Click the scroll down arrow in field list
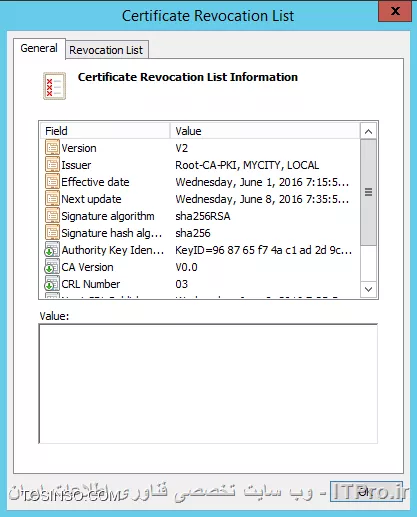 (368, 289)
